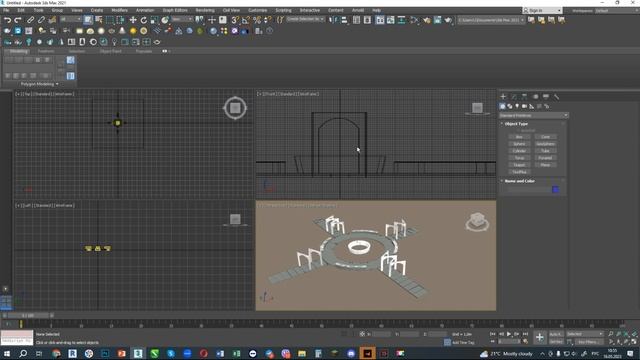
Task: Click the Cone primitive button
Action: 545,137
